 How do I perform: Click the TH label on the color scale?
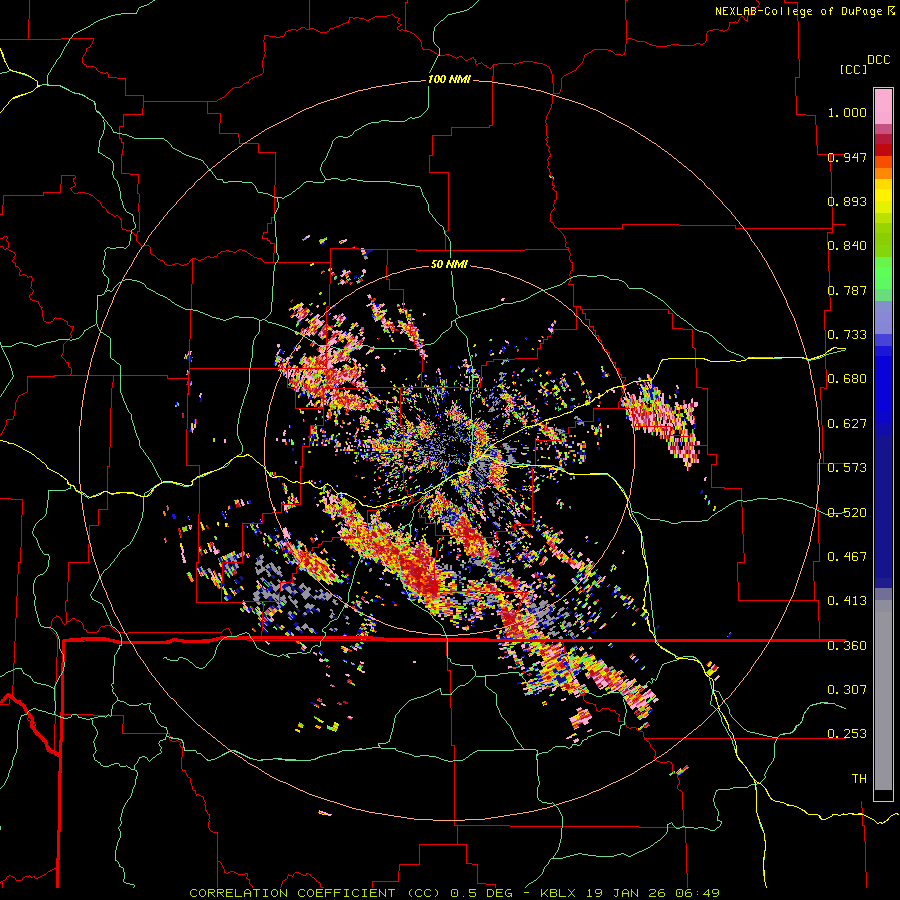pyautogui.click(x=859, y=779)
